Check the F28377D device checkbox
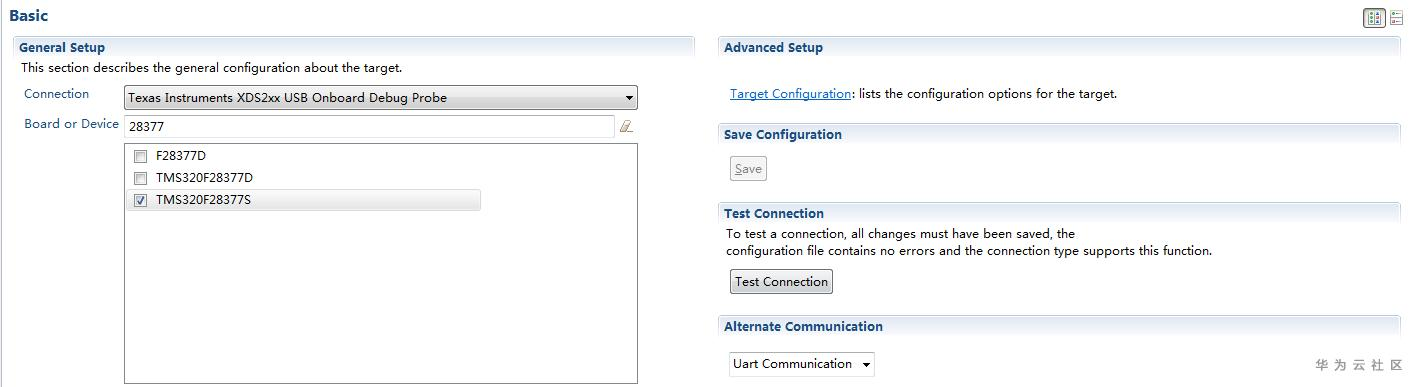The width and height of the screenshot is (1413, 387). tap(141, 156)
